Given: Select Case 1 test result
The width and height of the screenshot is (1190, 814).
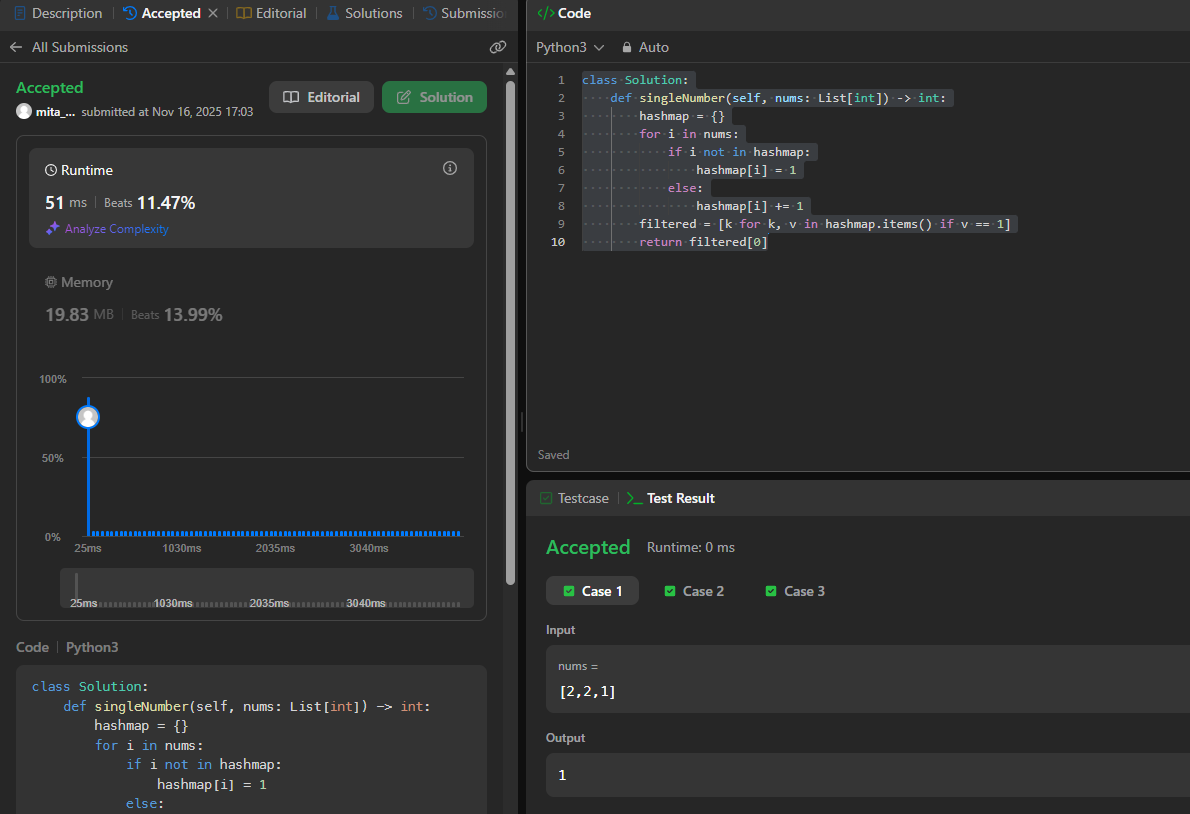Looking at the screenshot, I should (592, 591).
